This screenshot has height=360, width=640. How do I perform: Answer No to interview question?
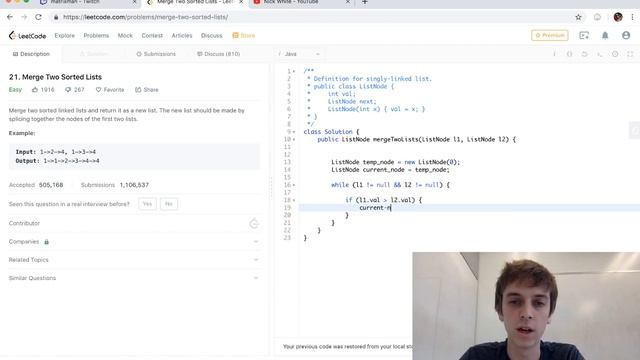(169, 204)
